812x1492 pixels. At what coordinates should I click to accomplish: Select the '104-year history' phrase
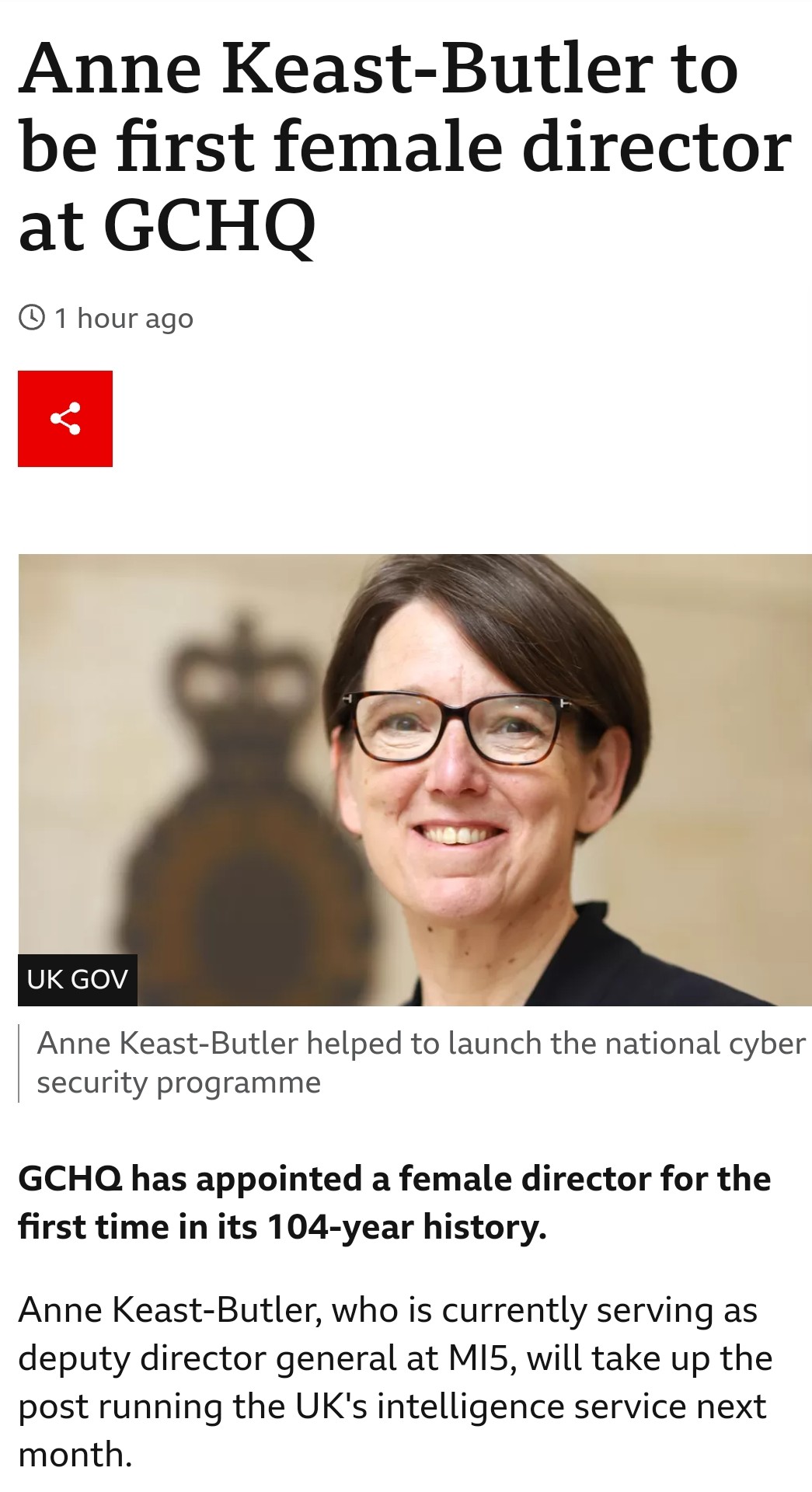tap(407, 1227)
